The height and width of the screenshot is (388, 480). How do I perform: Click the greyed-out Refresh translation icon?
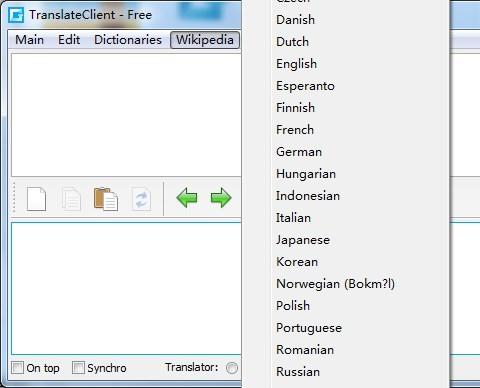[141, 199]
